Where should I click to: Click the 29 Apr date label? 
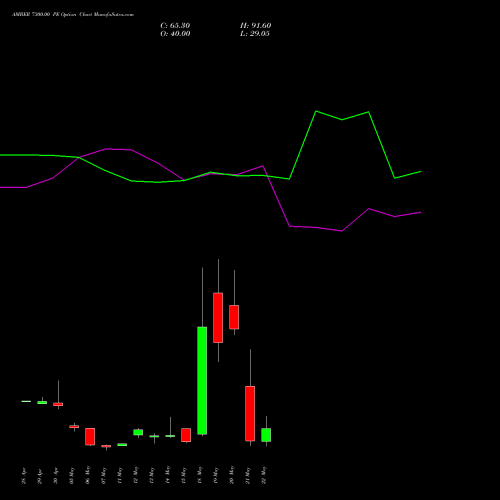point(40,476)
